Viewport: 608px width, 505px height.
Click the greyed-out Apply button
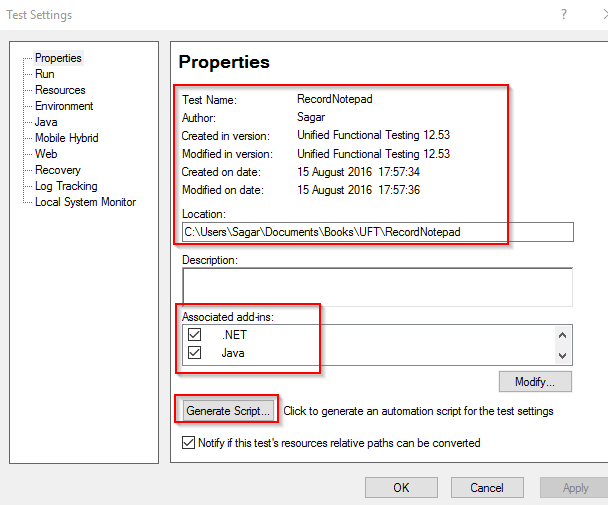coord(575,488)
